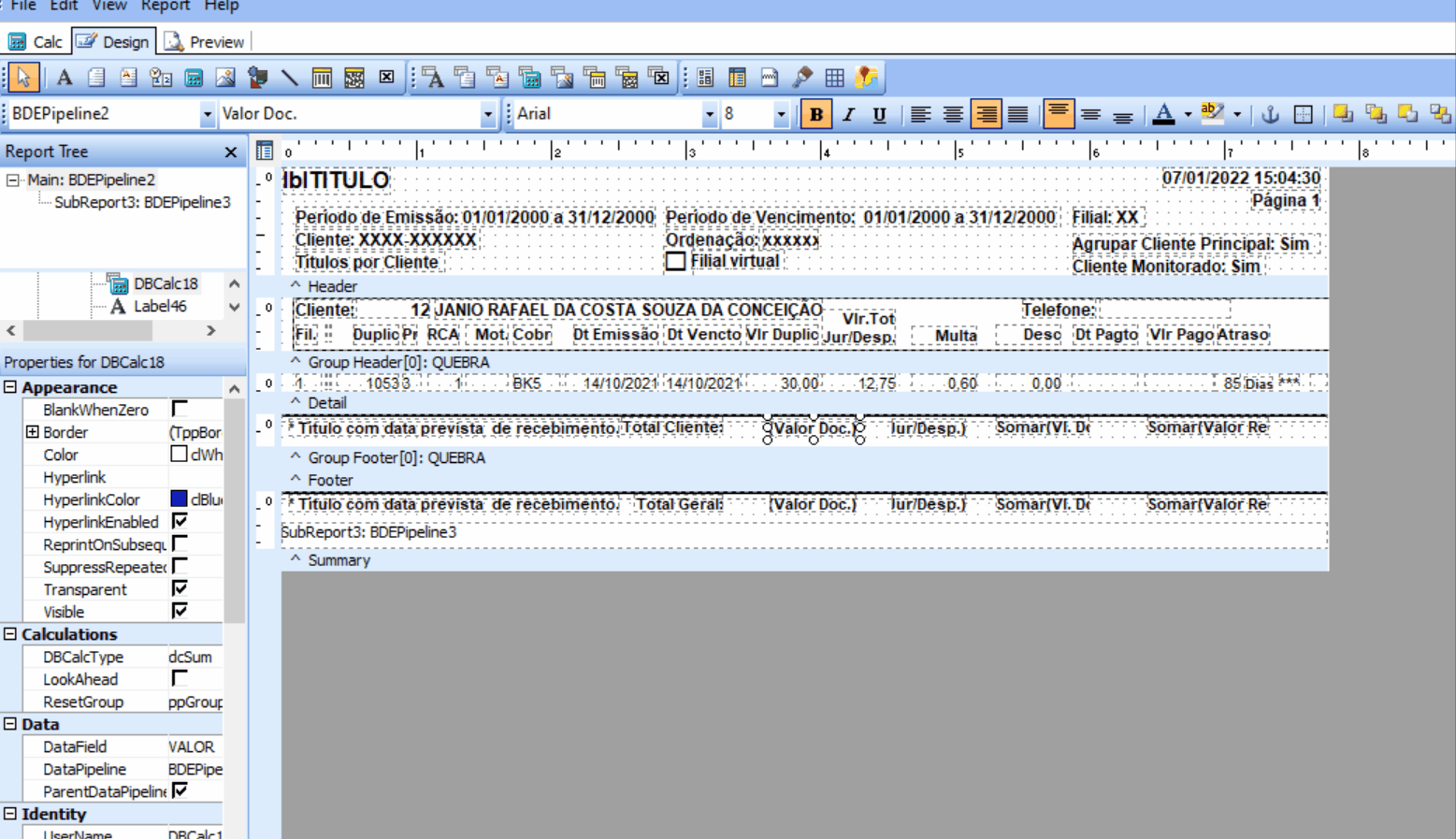Select the DBRichText data component tool

[497, 78]
